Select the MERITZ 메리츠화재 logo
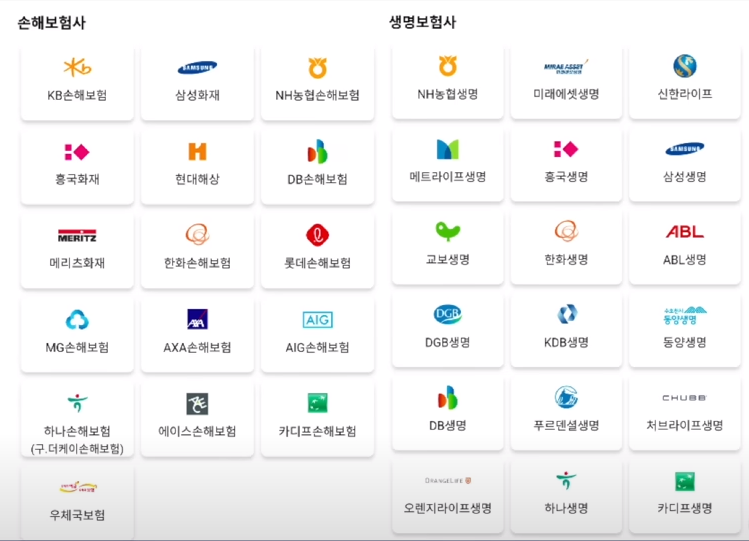Screen dimensions: 749x541 (x=77, y=235)
